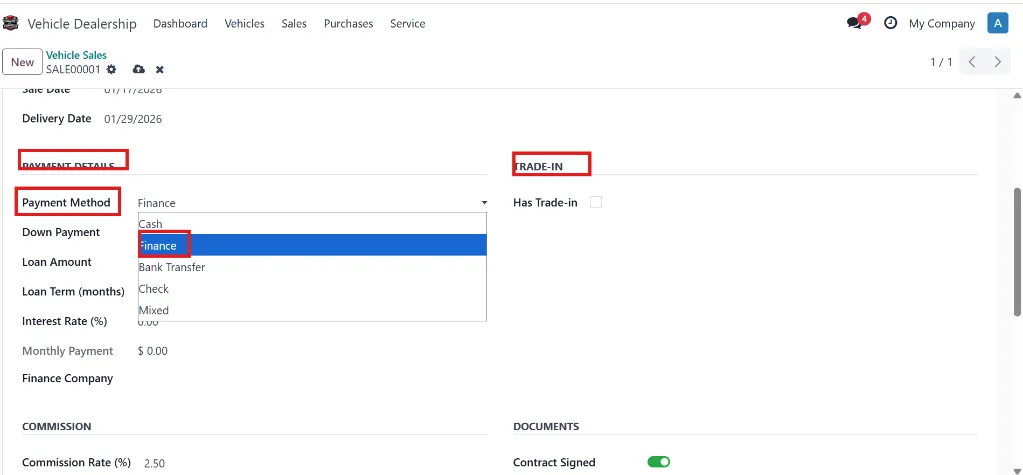1023x475 pixels.
Task: Choose Finance in the dropdown list
Action: tap(312, 245)
